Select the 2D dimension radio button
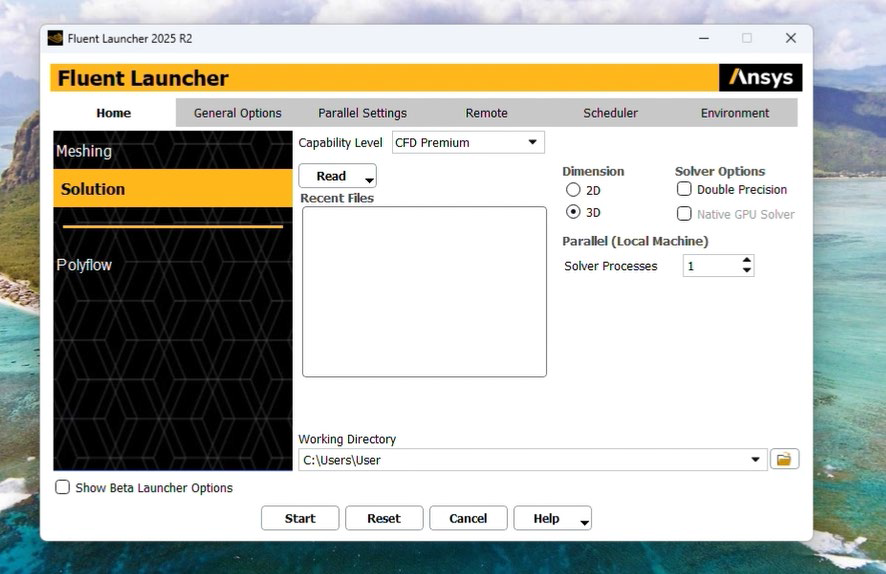Viewport: 886px width, 574px height. coord(573,190)
